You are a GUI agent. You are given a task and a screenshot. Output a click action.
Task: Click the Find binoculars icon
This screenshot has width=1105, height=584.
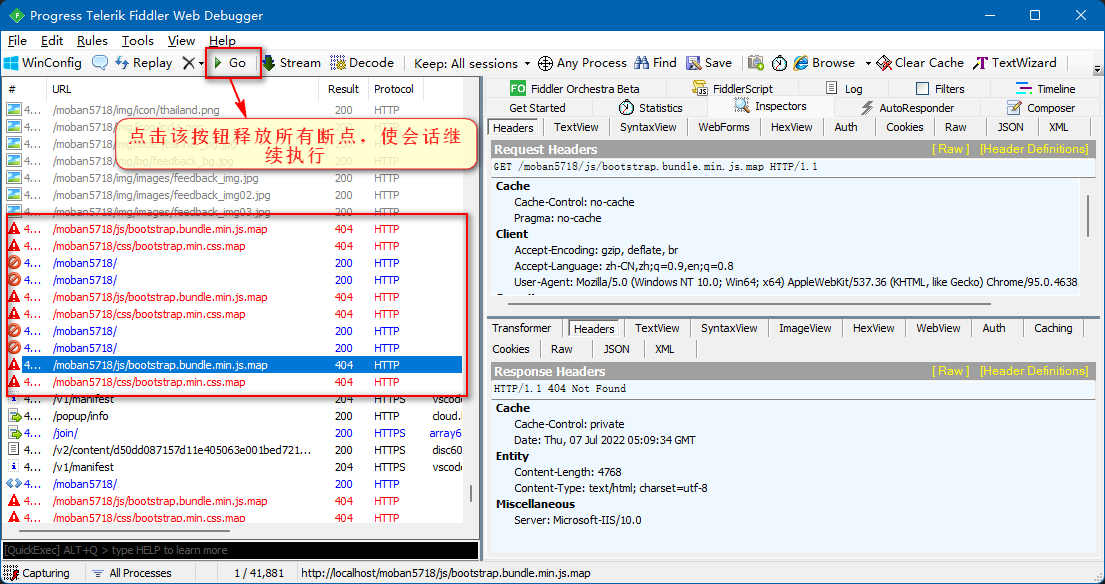641,63
